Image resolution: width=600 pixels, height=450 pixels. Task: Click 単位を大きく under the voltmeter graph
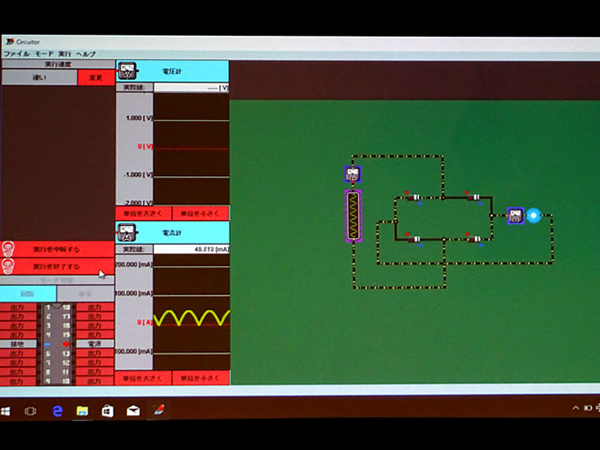[x=143, y=213]
